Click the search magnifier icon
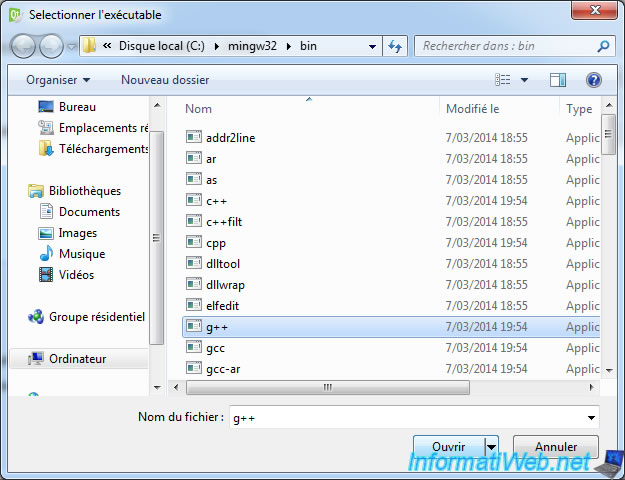The width and height of the screenshot is (625, 480). pyautogui.click(x=603, y=46)
